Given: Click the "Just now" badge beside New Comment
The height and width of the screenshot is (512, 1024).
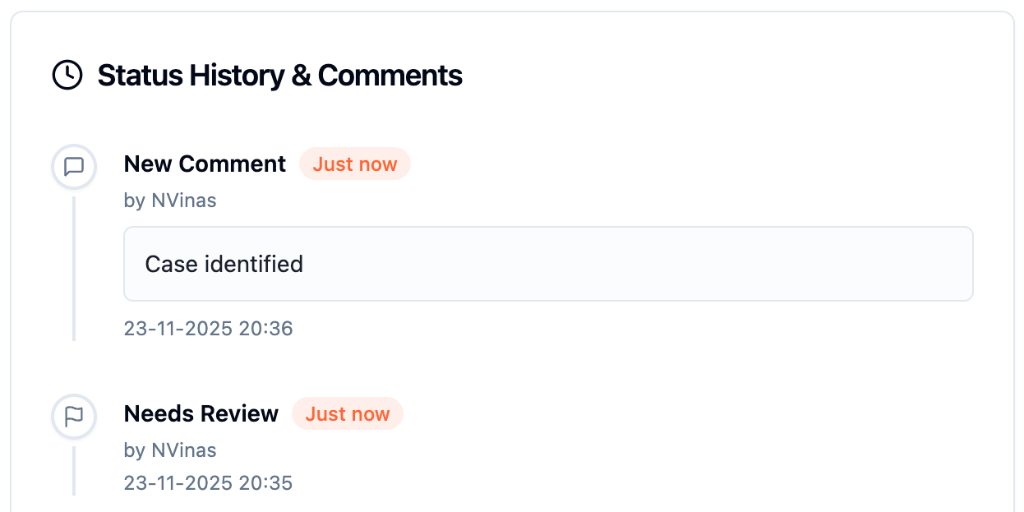Looking at the screenshot, I should pos(355,164).
